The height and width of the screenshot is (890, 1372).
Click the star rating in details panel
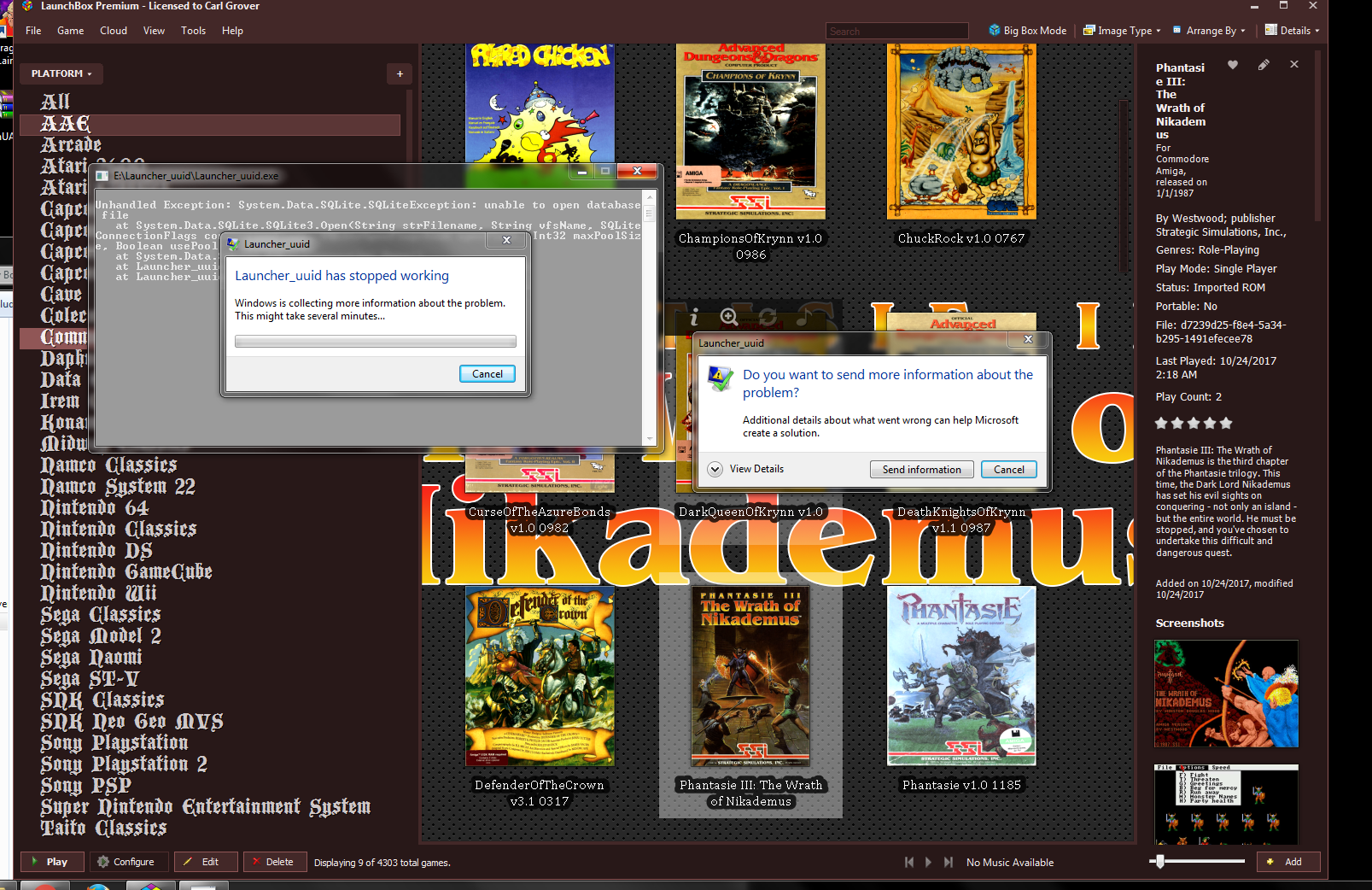click(x=1194, y=424)
